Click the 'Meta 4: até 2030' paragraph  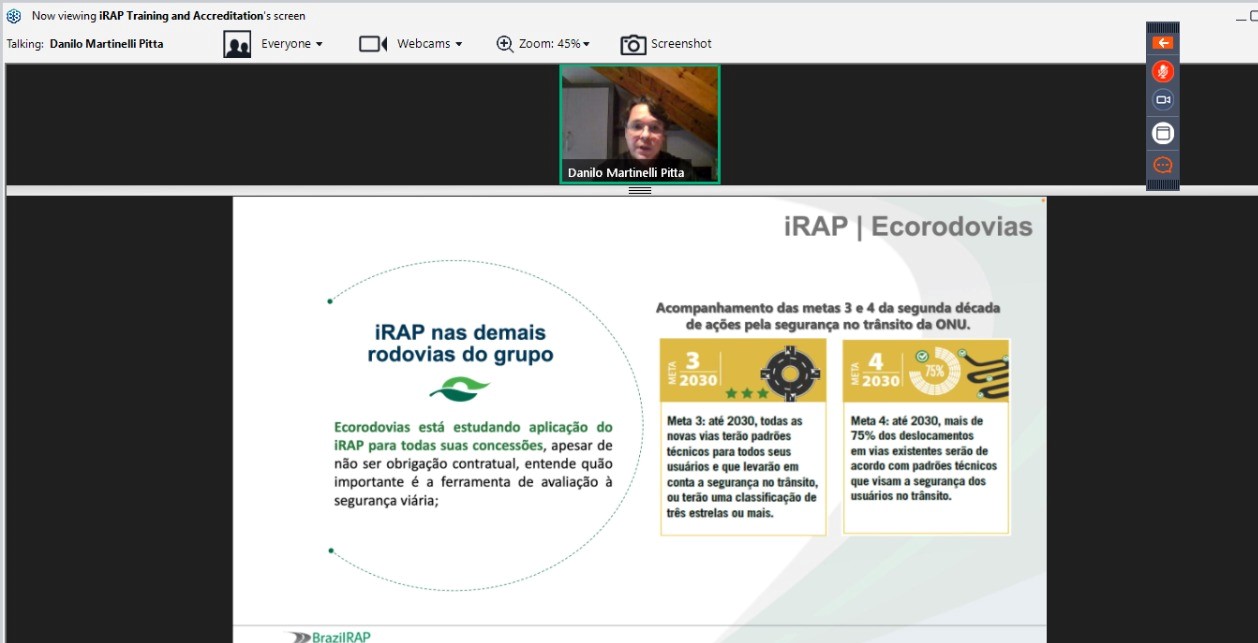point(923,458)
